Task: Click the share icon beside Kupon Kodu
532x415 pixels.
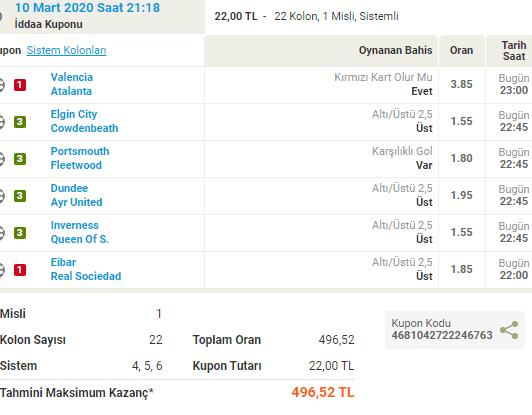Action: click(x=509, y=330)
